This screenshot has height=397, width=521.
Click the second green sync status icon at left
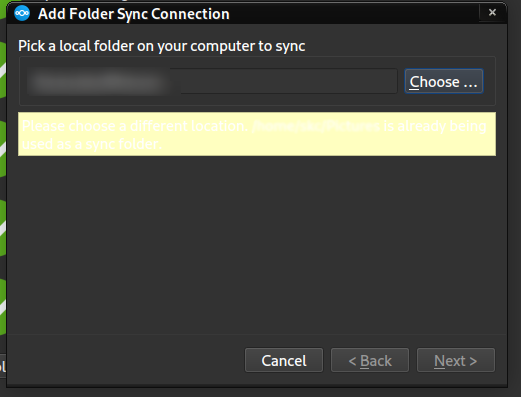(x=3, y=149)
